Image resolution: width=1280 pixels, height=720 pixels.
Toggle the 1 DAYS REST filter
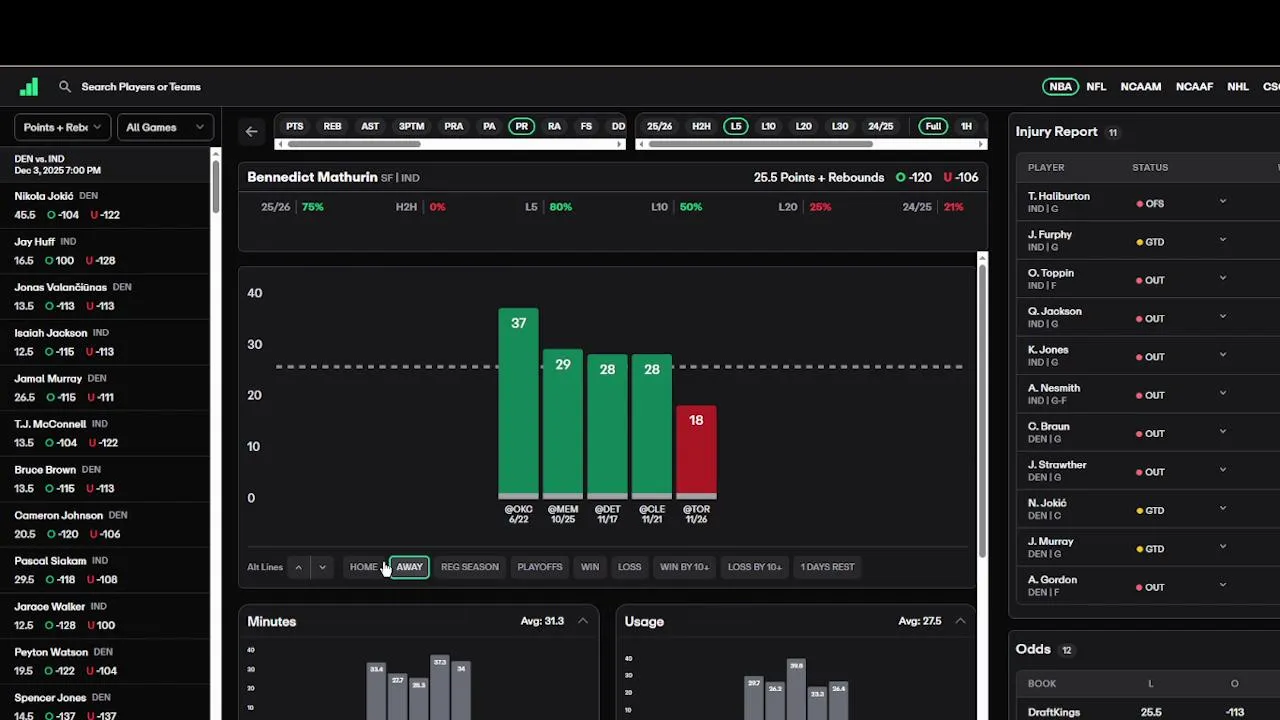[827, 567]
